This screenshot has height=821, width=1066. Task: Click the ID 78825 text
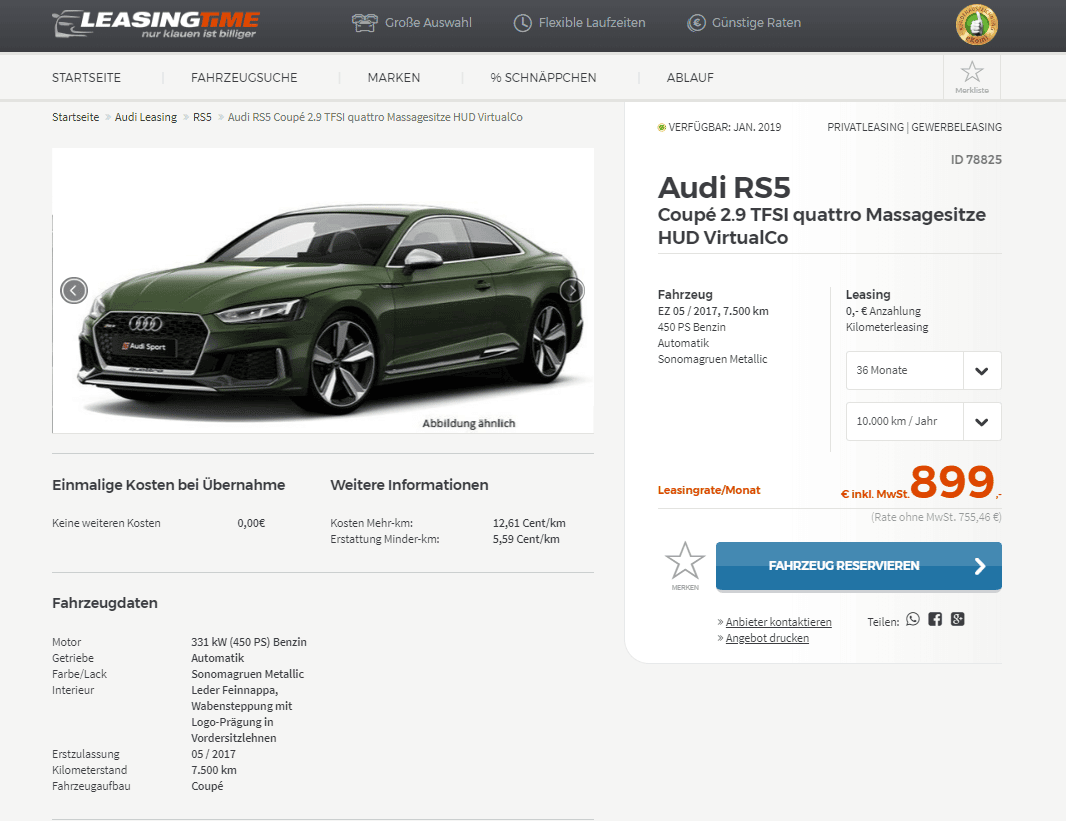click(976, 160)
